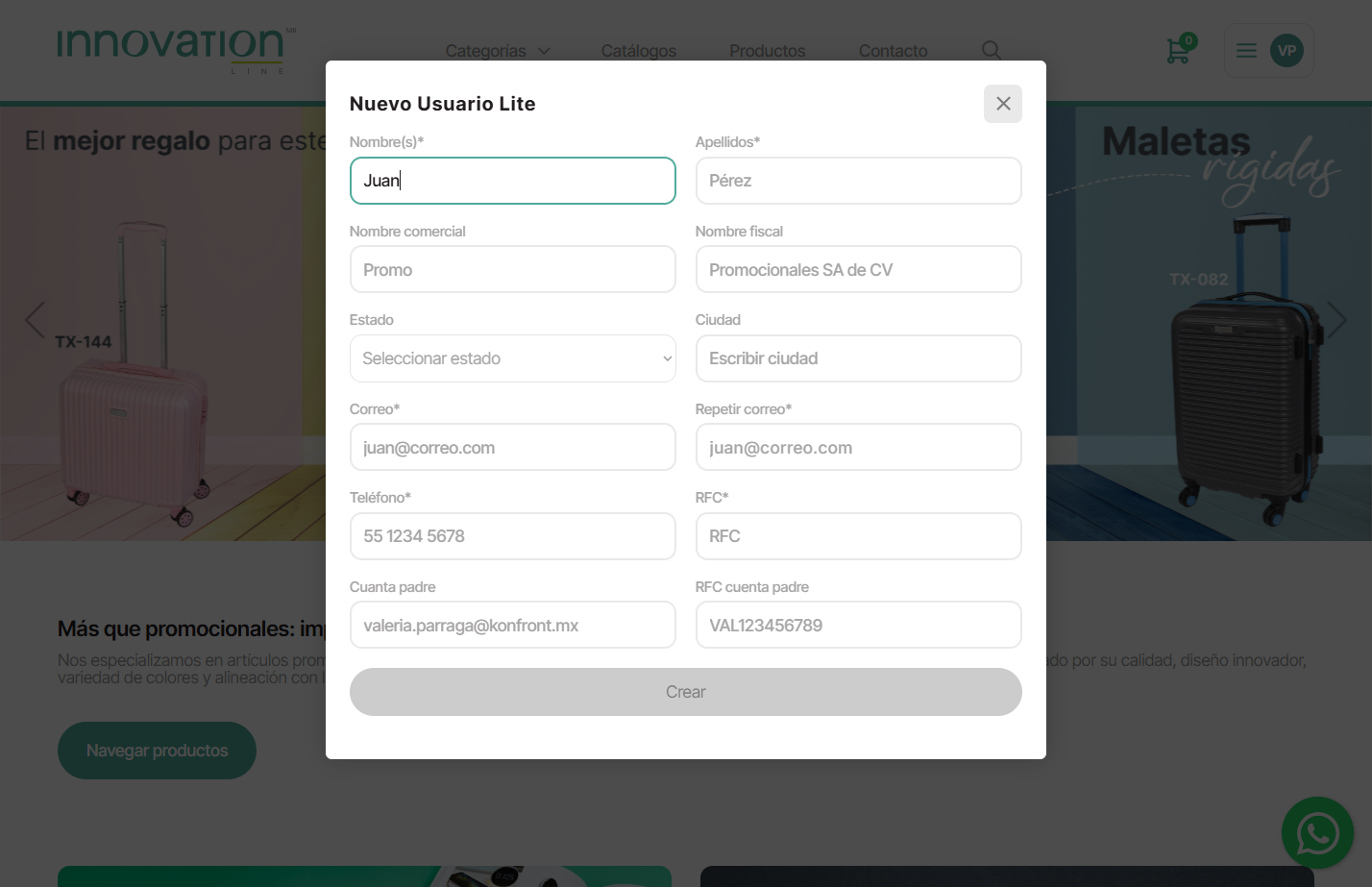Click the Apellidos input field

pos(859,181)
